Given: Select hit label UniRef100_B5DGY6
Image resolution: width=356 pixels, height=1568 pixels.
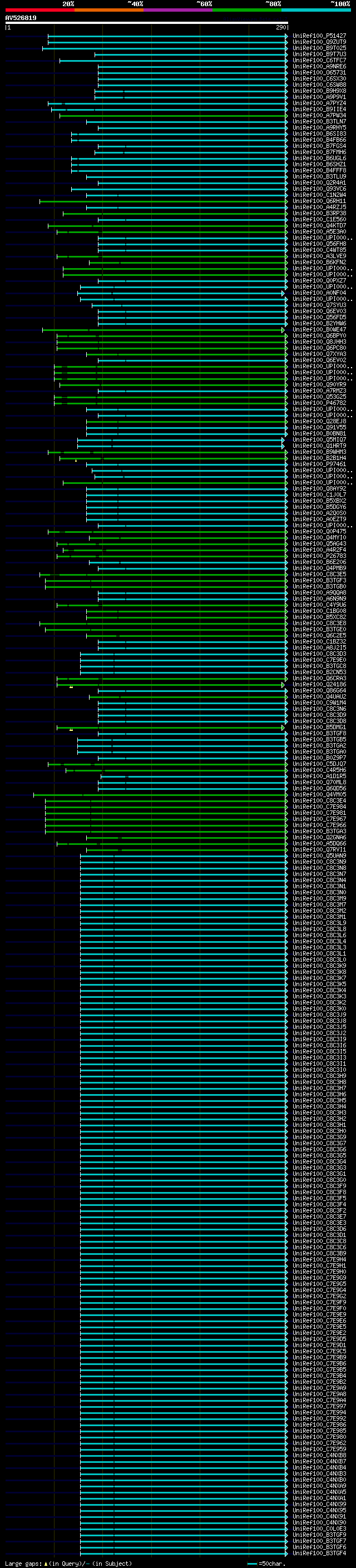Looking at the screenshot, I should [x=319, y=507].
